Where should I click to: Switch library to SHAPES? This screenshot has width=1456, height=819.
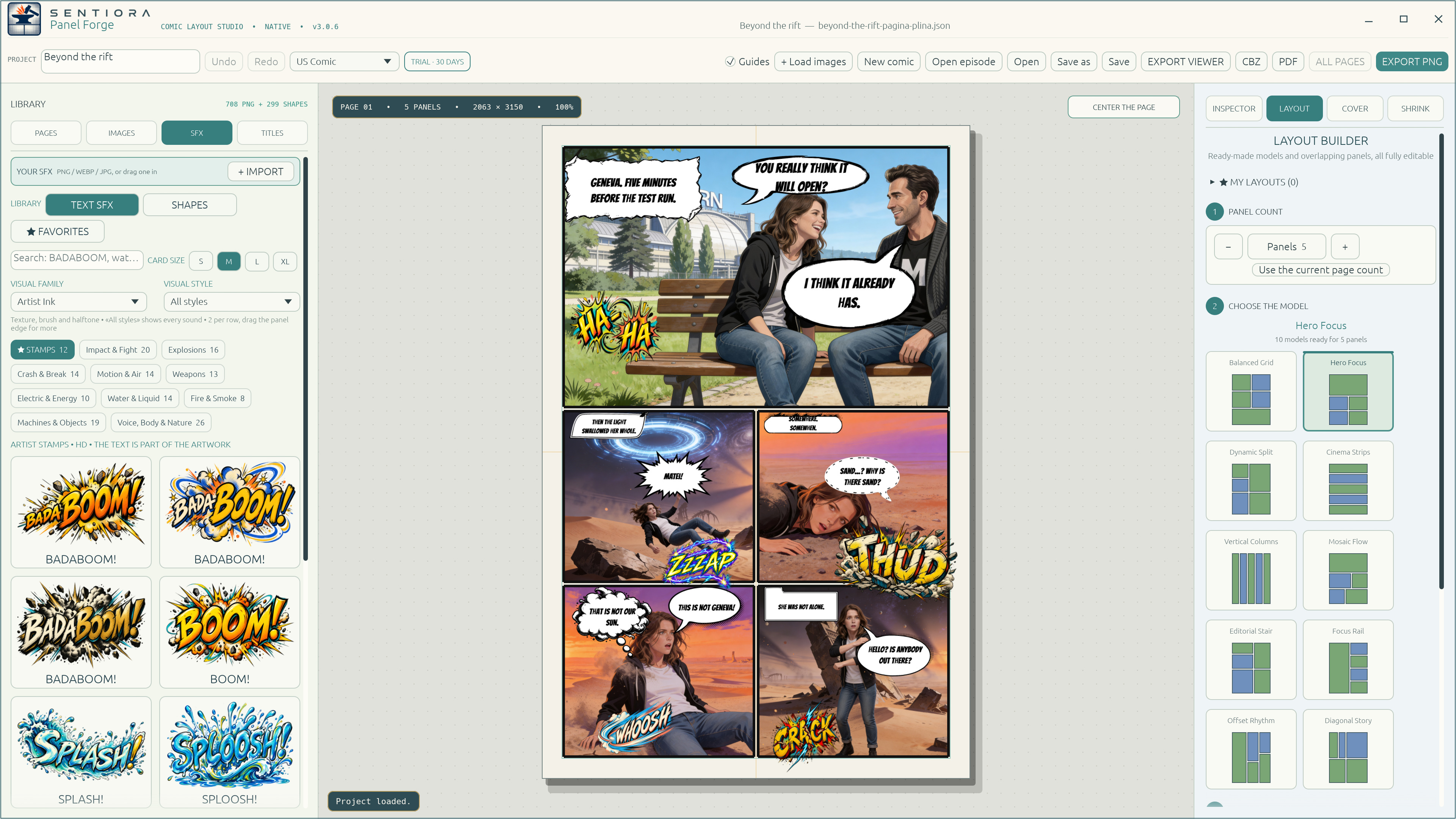click(x=189, y=205)
